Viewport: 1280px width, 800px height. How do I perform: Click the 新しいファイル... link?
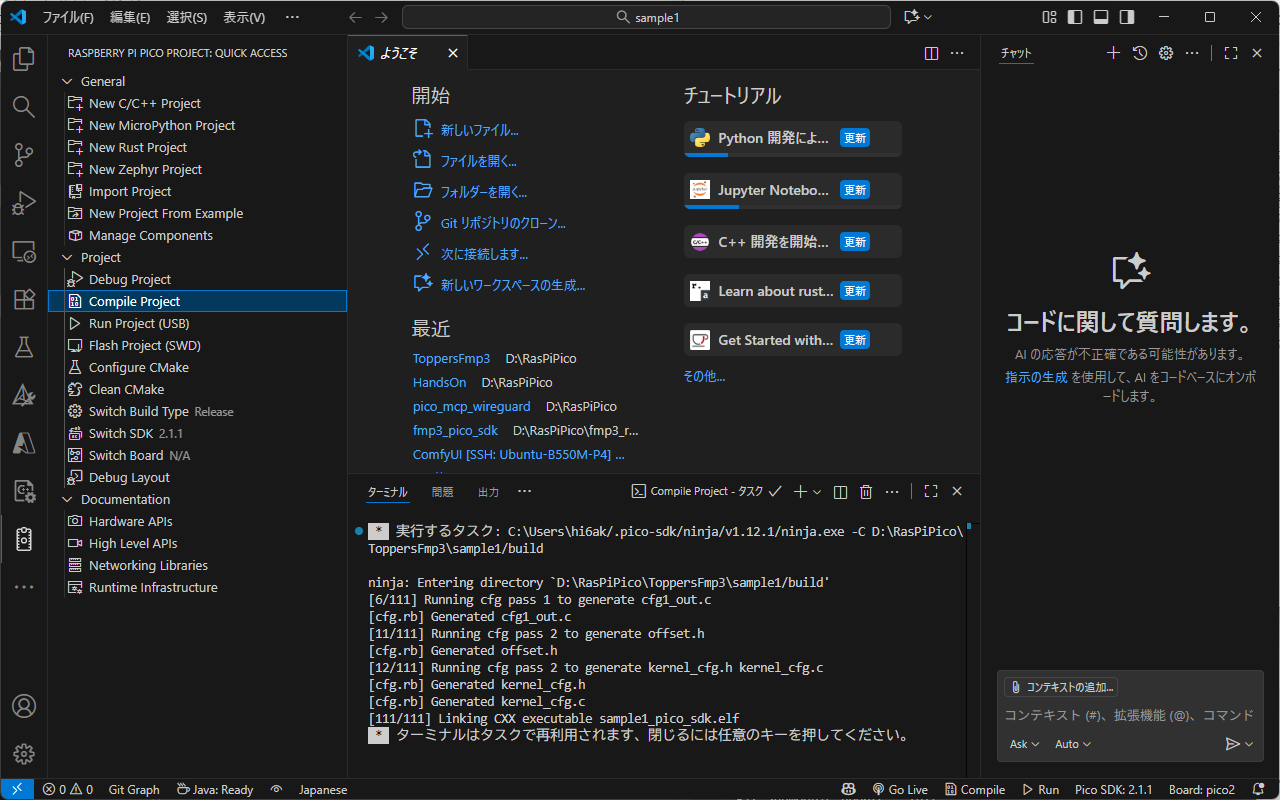(479, 130)
